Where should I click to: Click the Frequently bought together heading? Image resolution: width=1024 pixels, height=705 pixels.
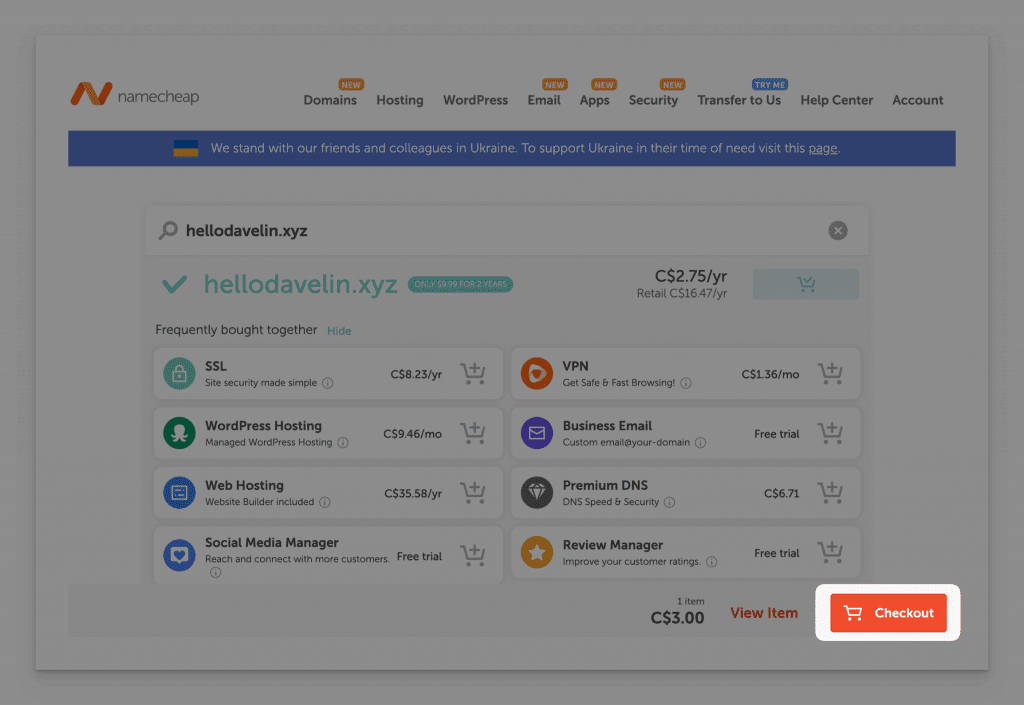236,330
